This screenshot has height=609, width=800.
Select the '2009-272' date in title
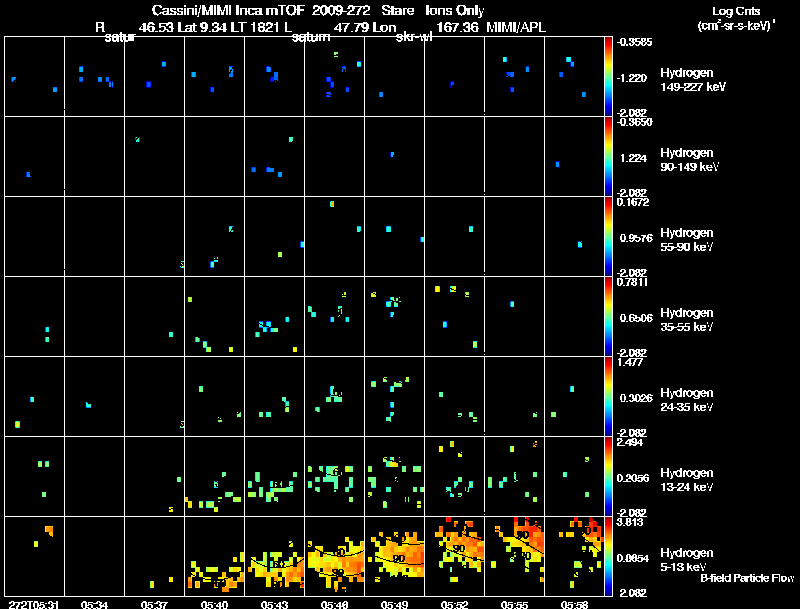341,10
